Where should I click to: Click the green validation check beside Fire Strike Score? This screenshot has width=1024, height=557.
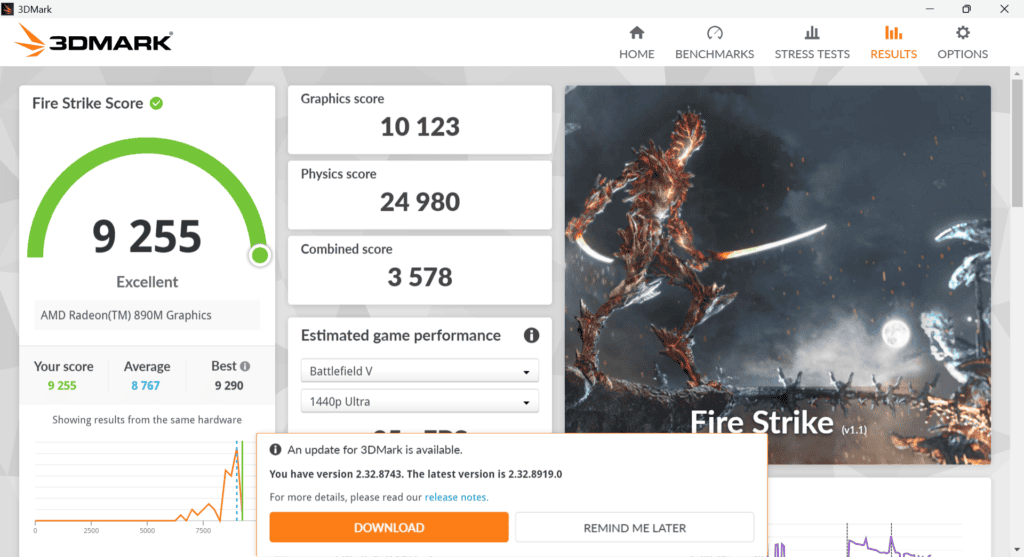click(156, 103)
